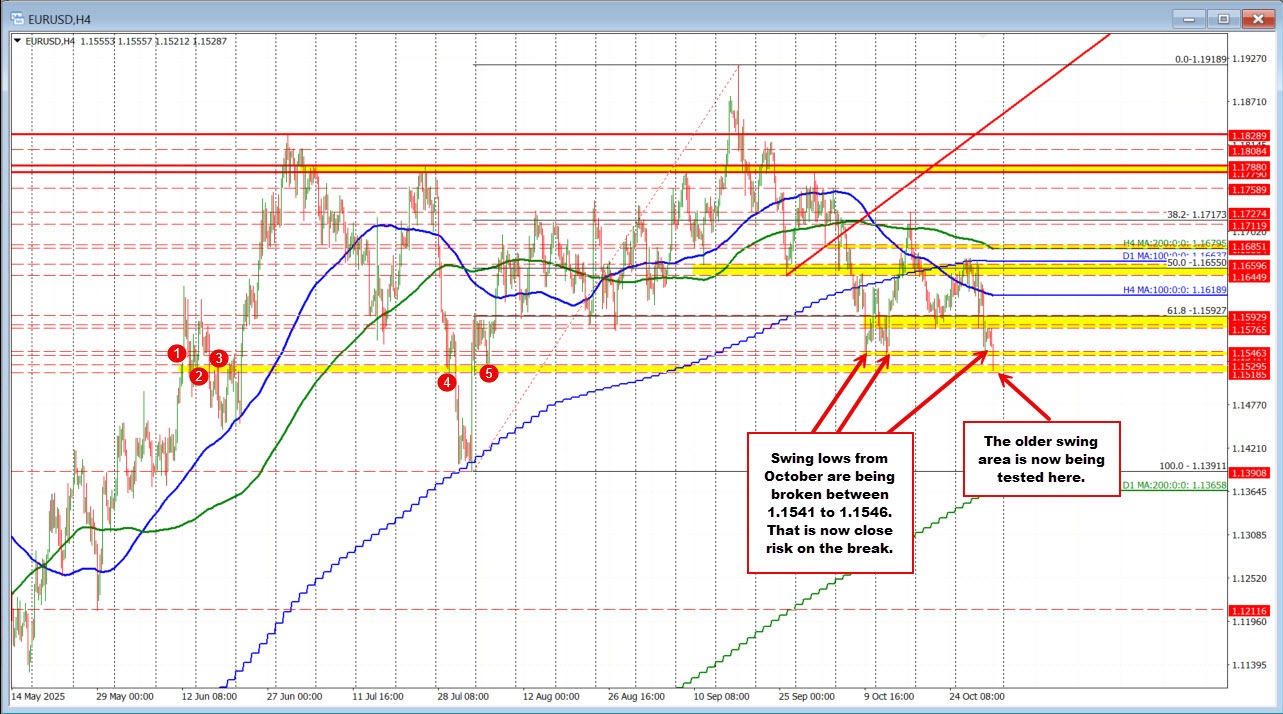This screenshot has width=1283, height=714.
Task: Select the 'older swing area' text callout
Action: click(1041, 458)
